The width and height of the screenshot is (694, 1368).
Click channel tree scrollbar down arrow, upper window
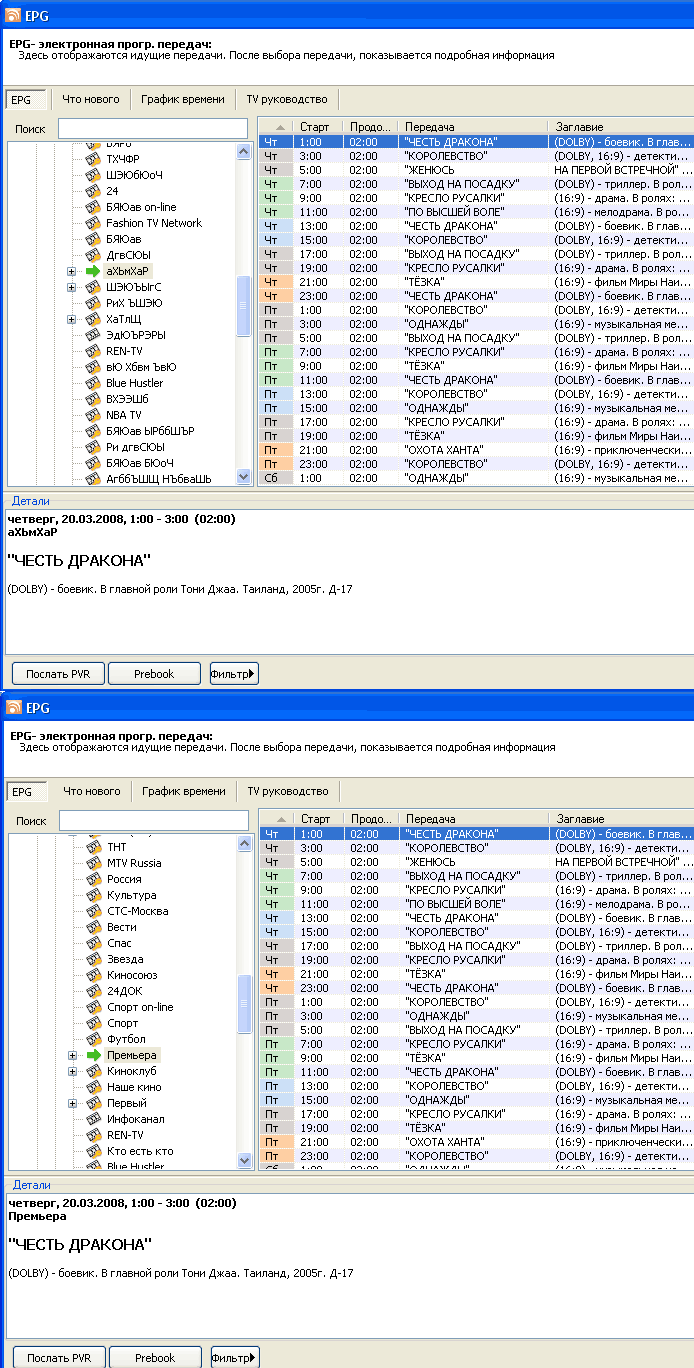[x=244, y=477]
